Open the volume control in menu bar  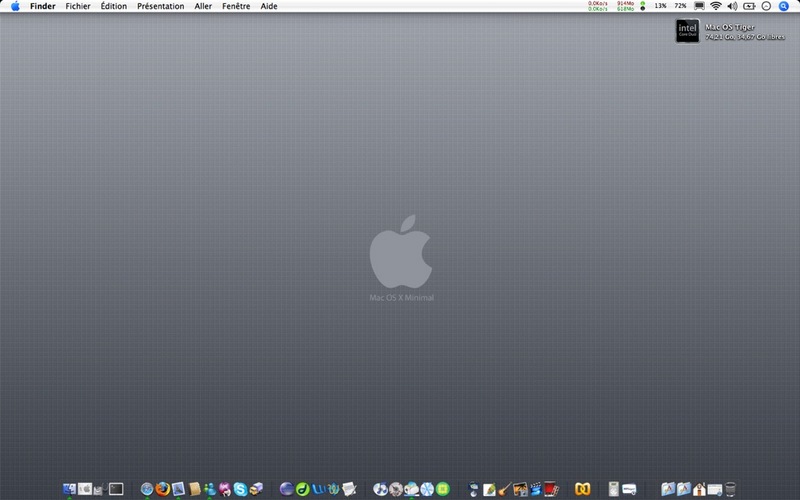(x=732, y=6)
